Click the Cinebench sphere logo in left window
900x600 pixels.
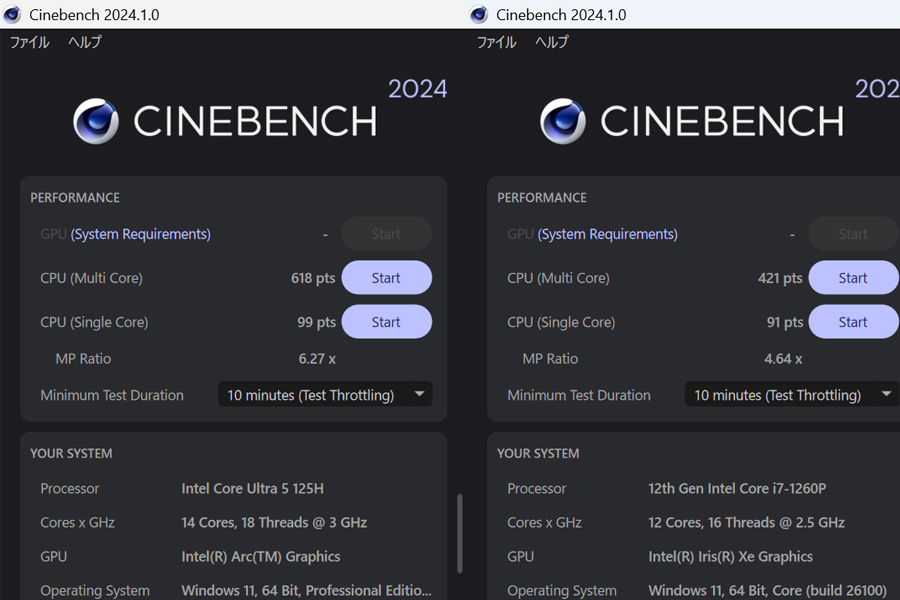(96, 121)
